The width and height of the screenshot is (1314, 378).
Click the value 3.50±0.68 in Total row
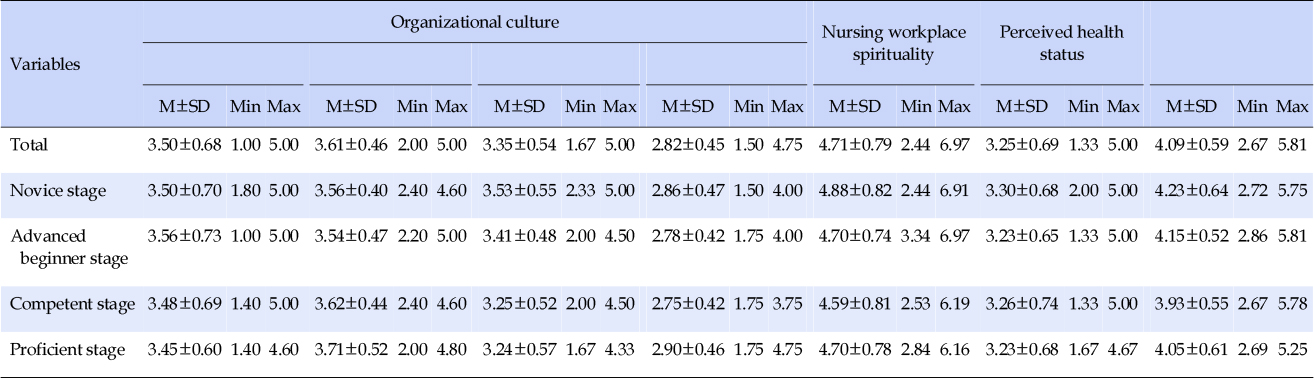(182, 144)
